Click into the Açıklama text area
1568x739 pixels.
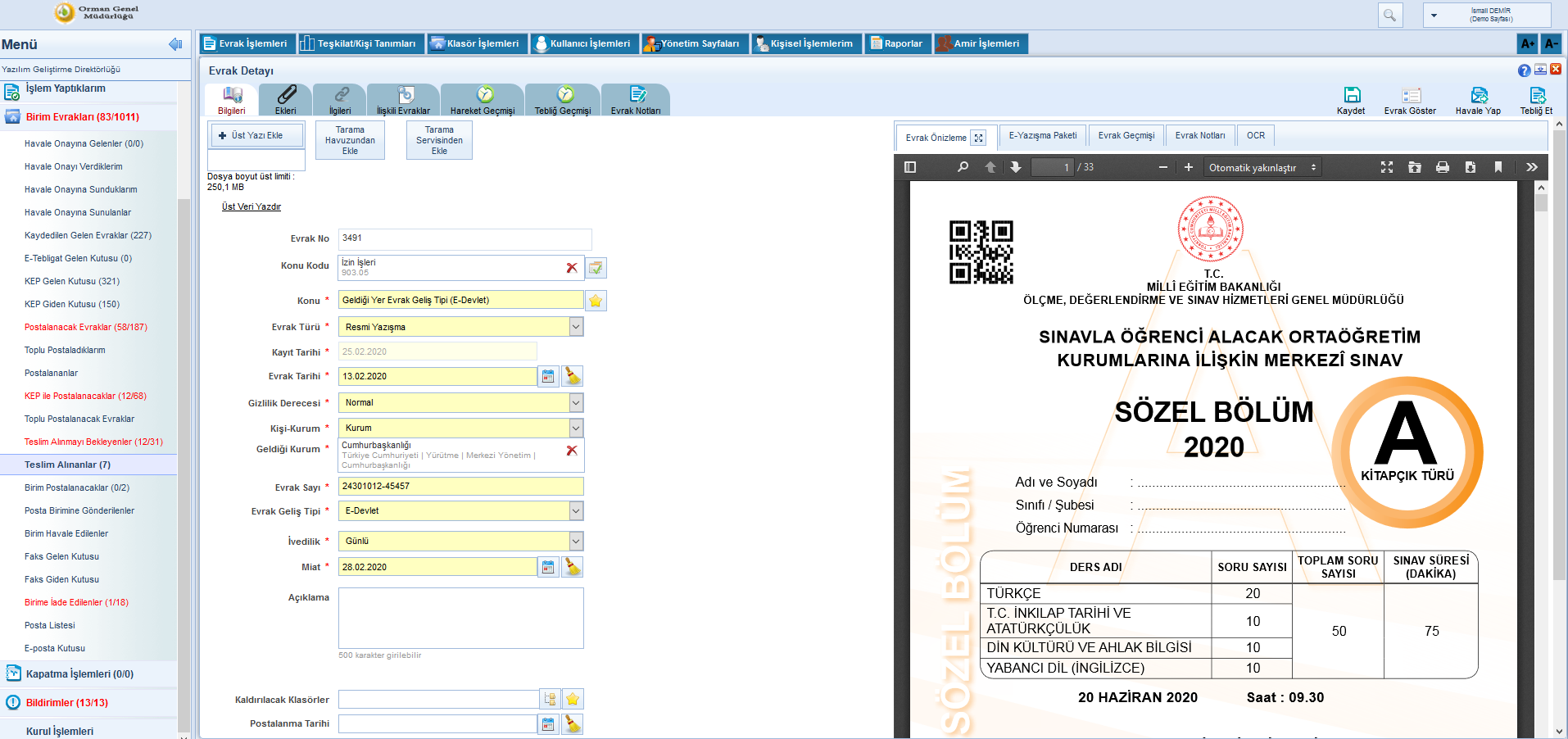coord(460,618)
